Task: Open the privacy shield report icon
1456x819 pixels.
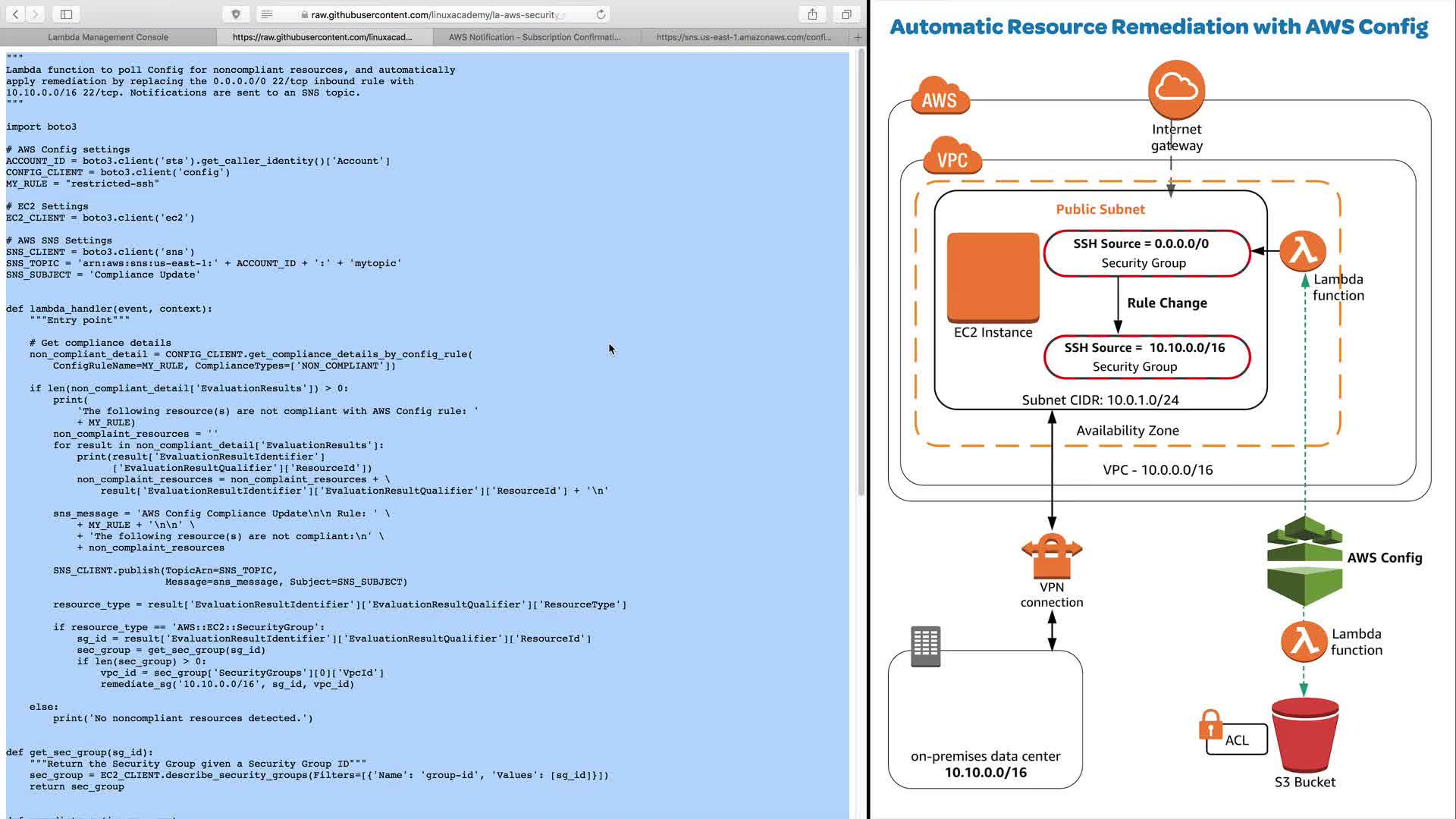Action: click(236, 14)
